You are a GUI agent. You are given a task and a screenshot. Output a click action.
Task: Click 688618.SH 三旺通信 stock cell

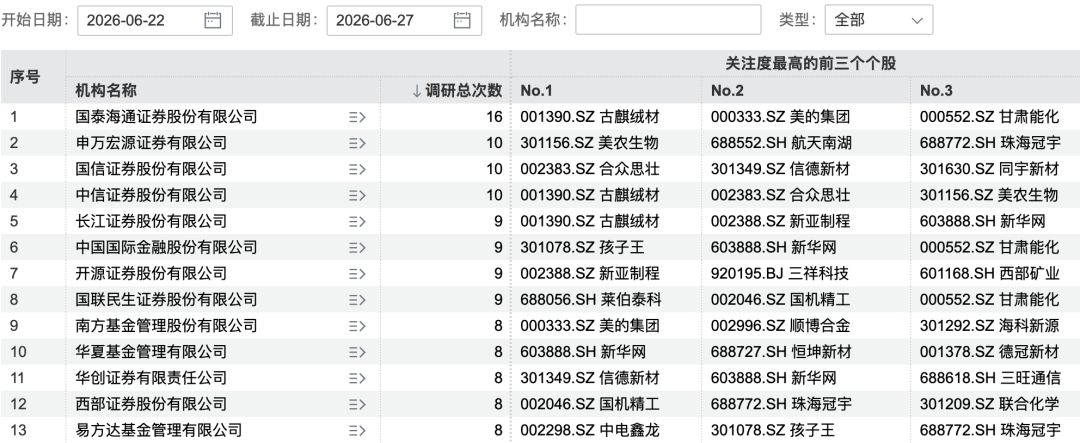(990, 378)
